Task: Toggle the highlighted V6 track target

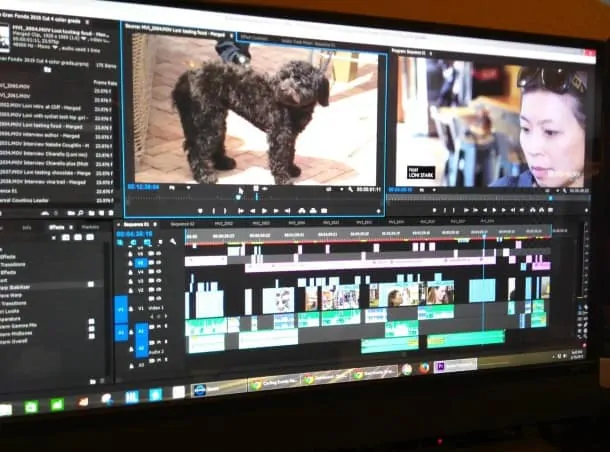Action: point(141,263)
